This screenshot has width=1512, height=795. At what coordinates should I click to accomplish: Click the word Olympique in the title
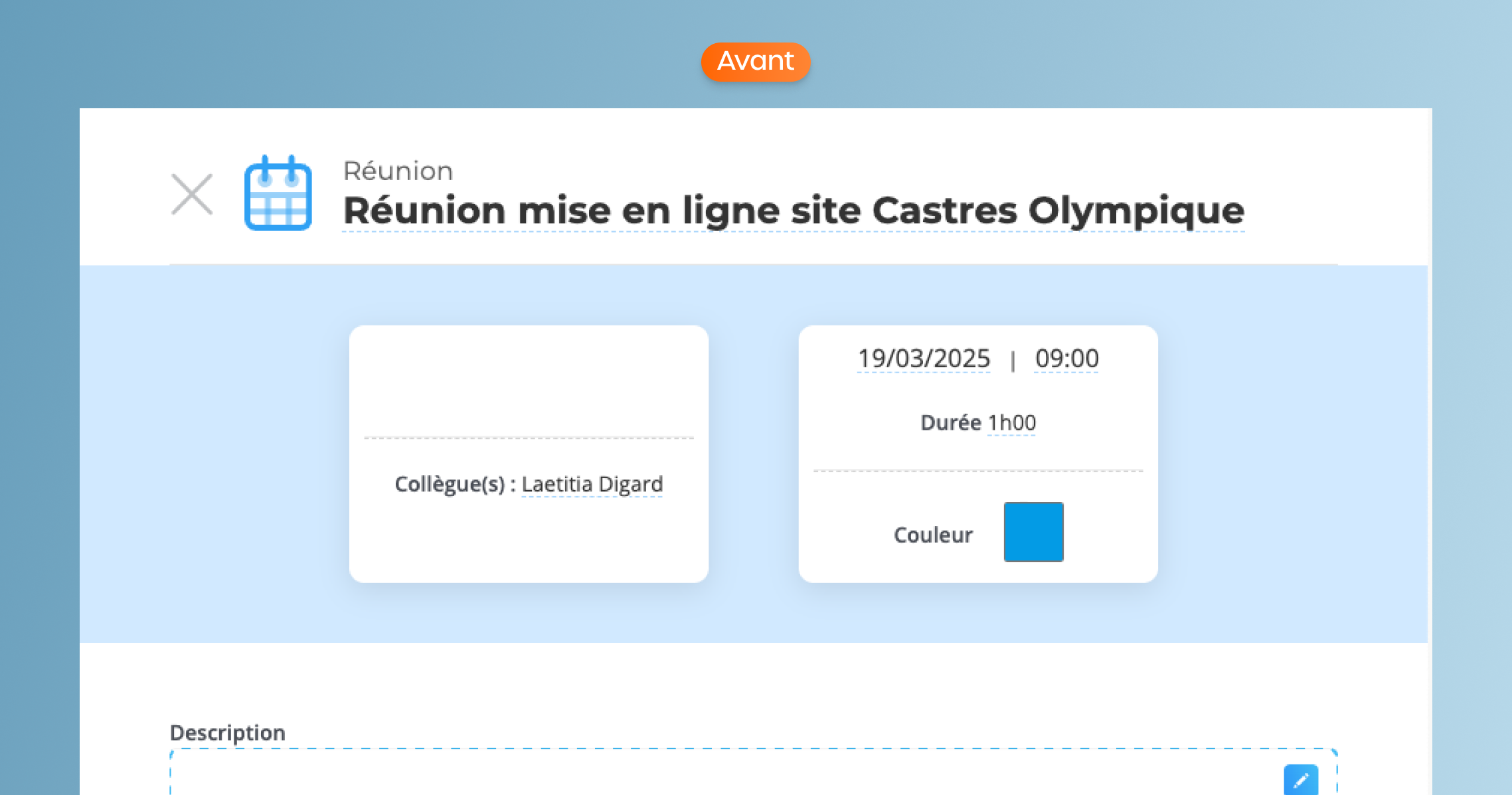point(1136,211)
